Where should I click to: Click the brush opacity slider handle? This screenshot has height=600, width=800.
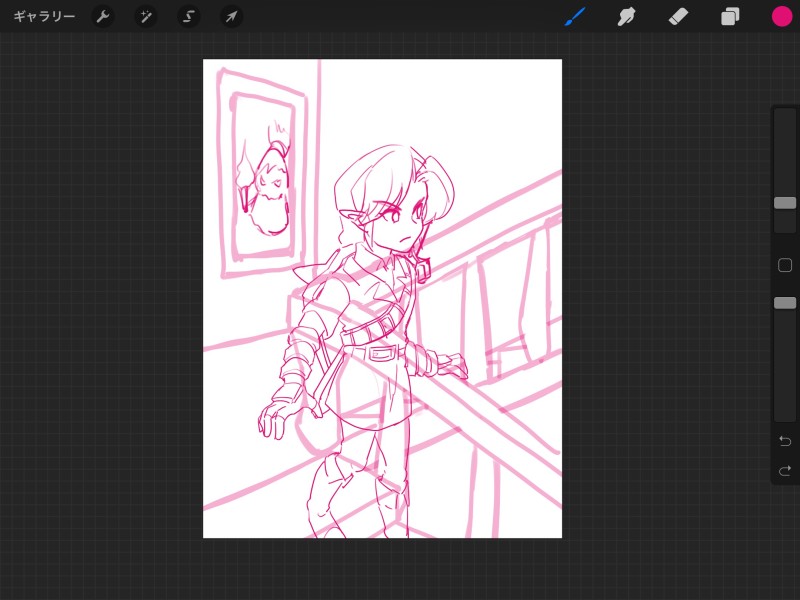785,303
